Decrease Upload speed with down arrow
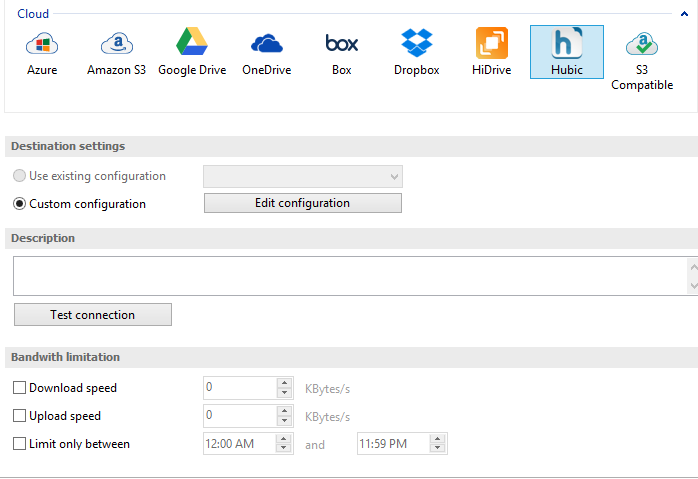Screen dimensions: 698x479 click(x=284, y=421)
